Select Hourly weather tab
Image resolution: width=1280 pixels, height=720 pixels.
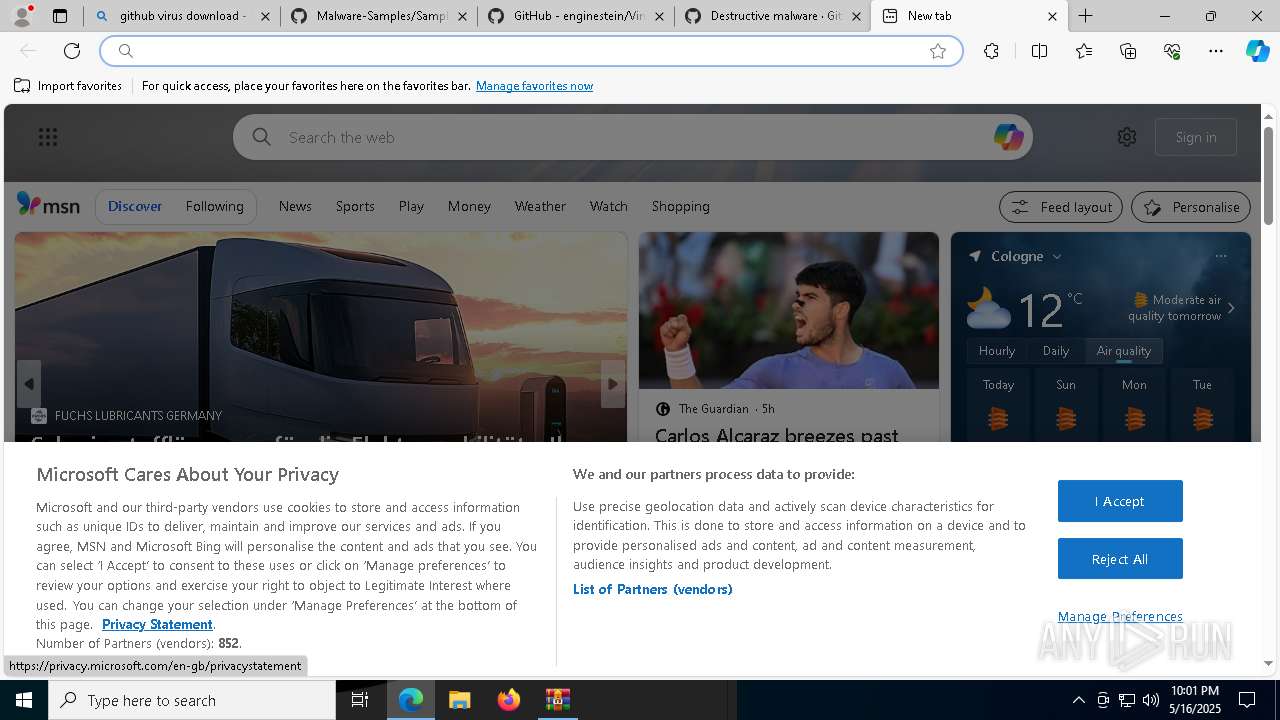997,351
